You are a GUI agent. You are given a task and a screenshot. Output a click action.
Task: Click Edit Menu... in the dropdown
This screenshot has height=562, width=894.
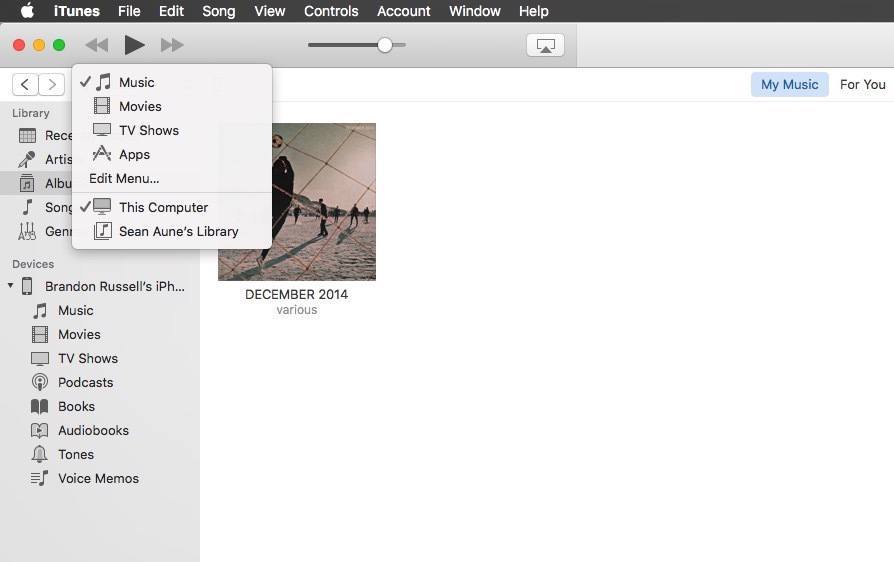click(x=124, y=178)
